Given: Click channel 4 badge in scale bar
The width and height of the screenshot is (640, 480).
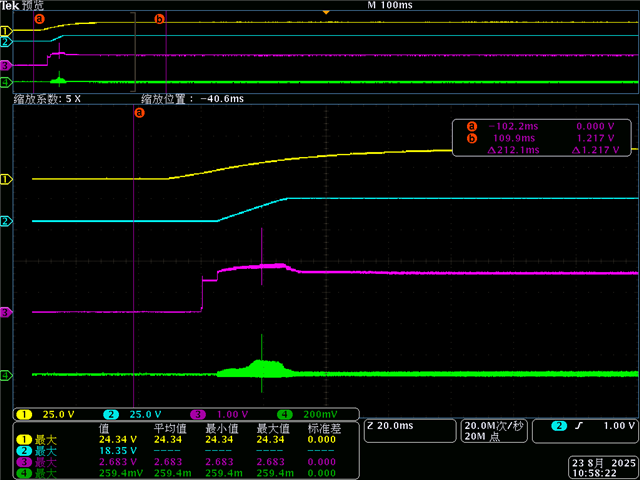Looking at the screenshot, I should [285, 415].
